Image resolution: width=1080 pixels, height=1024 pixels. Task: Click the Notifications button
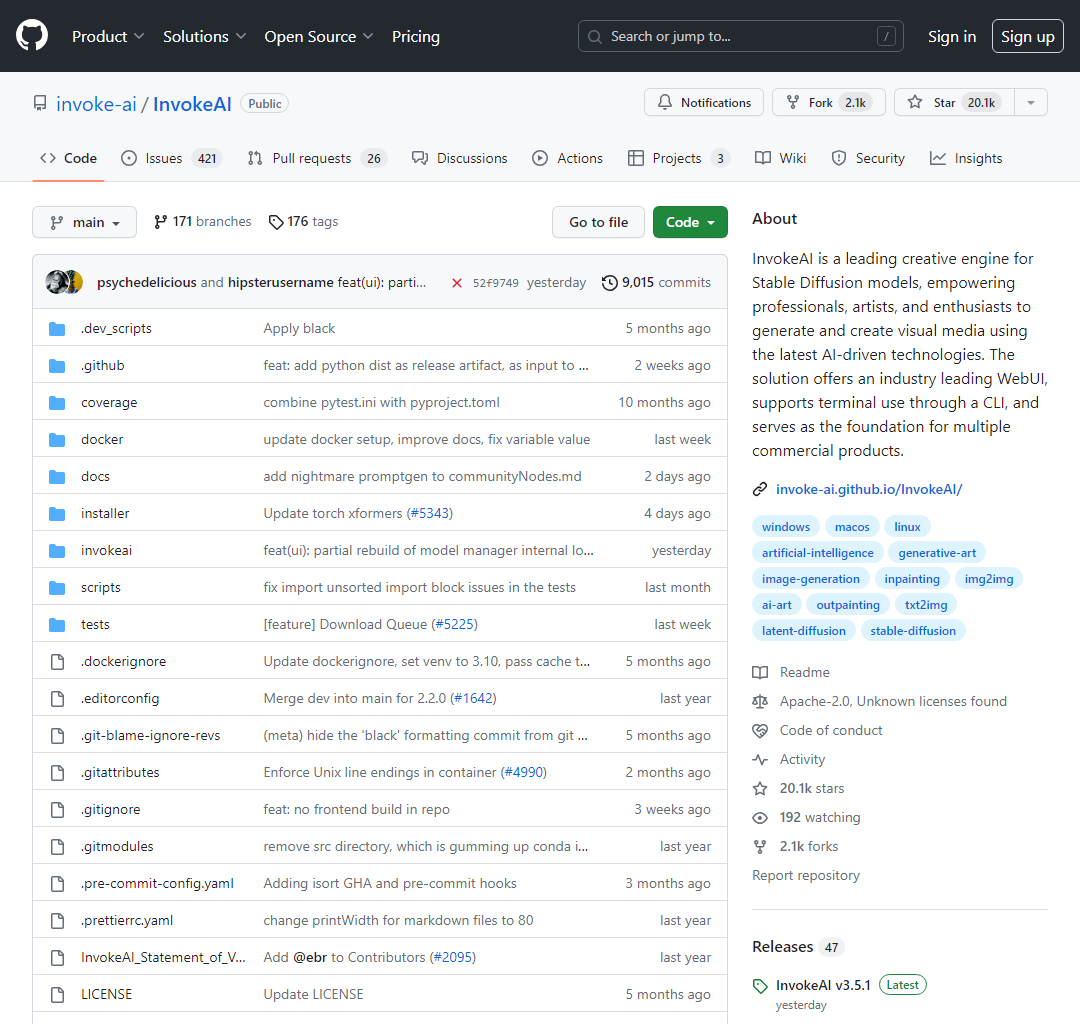[704, 103]
